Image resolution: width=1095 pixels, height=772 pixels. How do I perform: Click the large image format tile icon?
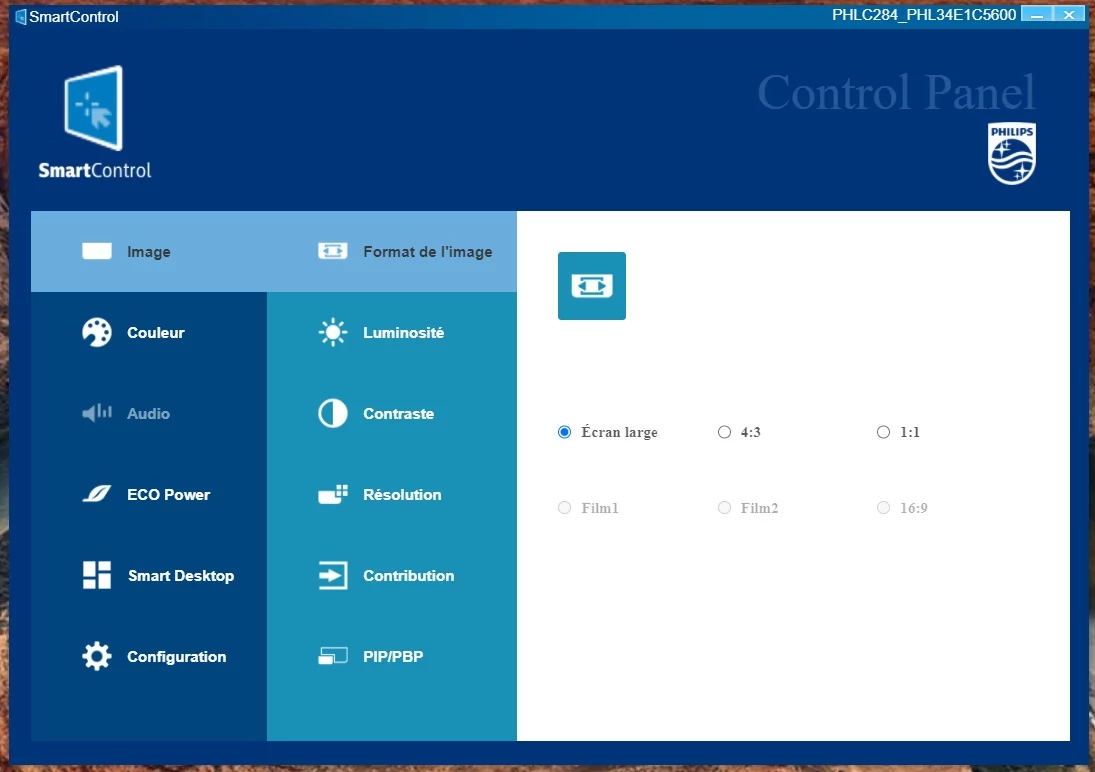[x=591, y=286]
